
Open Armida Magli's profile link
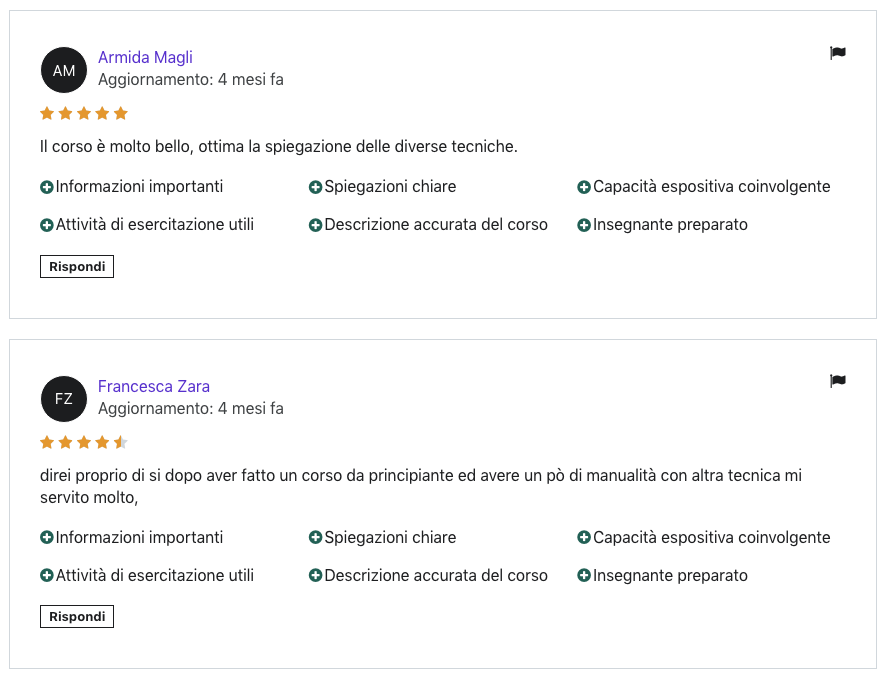point(145,57)
